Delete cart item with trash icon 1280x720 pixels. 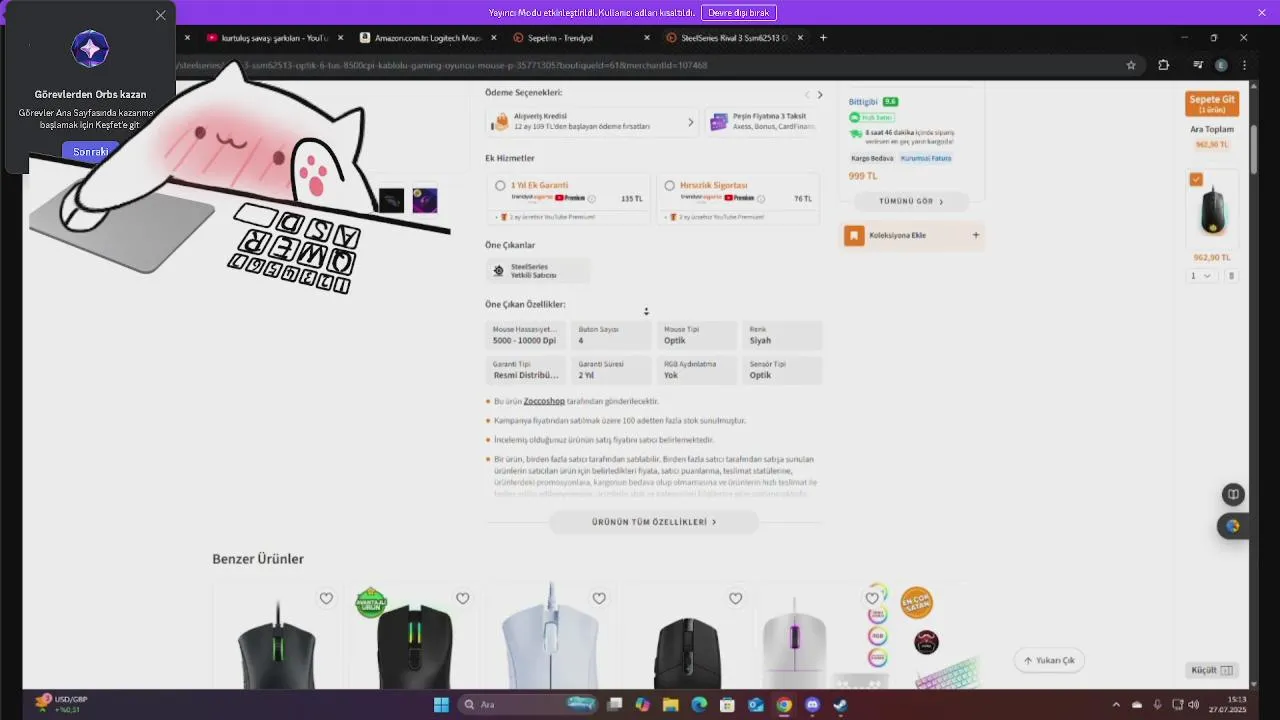[x=1231, y=275]
